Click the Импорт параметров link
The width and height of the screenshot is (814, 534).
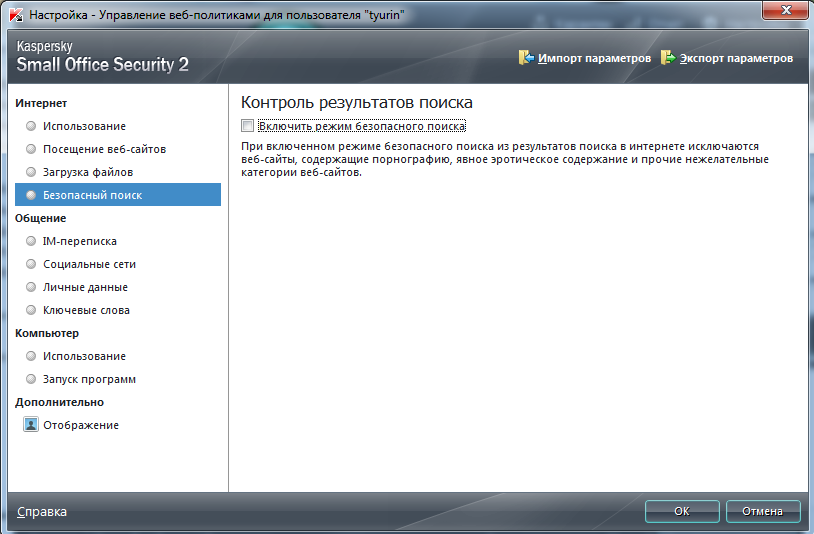pos(594,58)
